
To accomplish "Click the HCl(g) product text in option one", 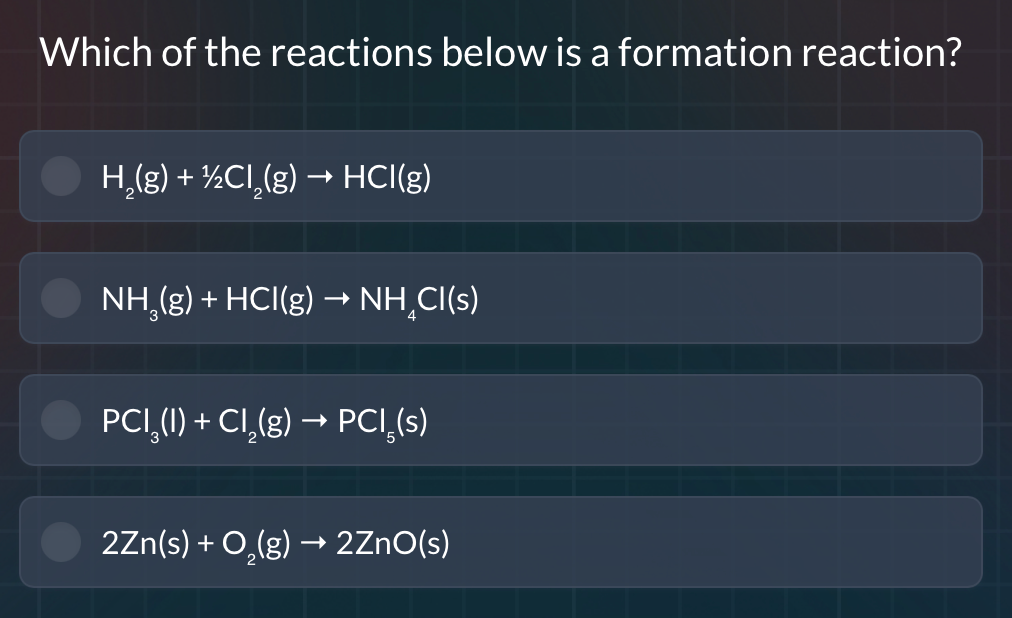I will (388, 176).
